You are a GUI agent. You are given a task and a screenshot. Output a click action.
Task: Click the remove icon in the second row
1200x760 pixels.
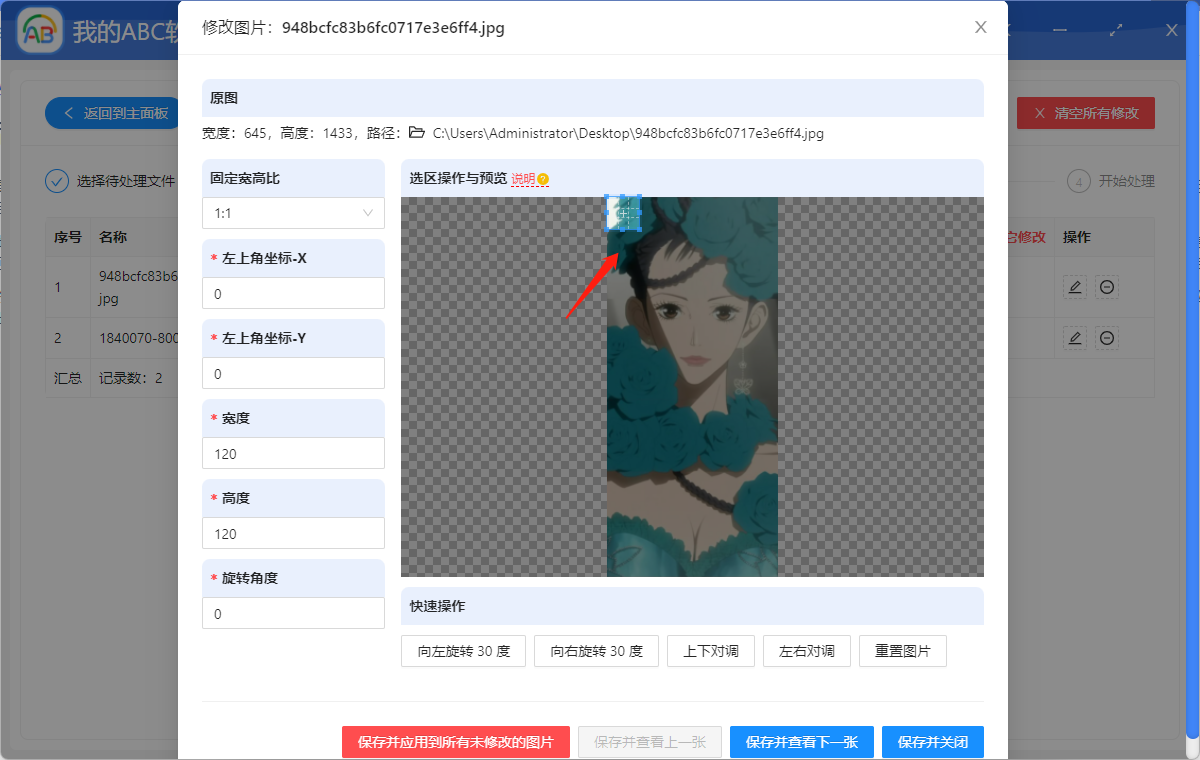tap(1107, 337)
